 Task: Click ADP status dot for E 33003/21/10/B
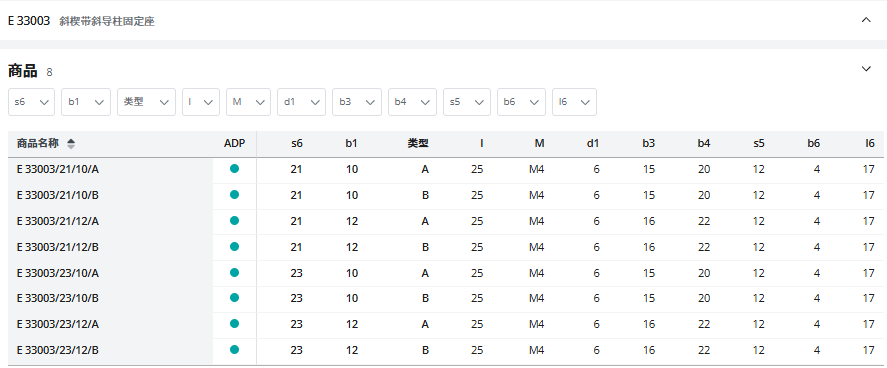235,194
